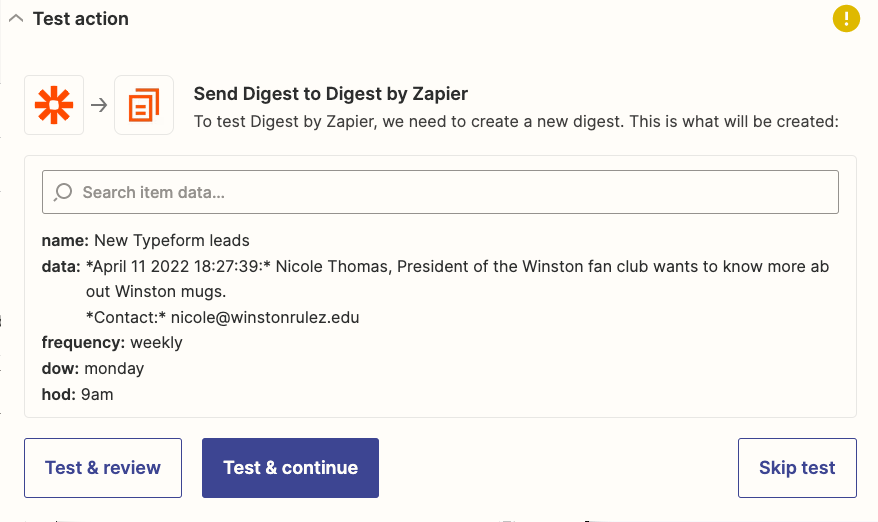878x522 pixels.
Task: Collapse the Test action section chevron
Action: tap(16, 19)
